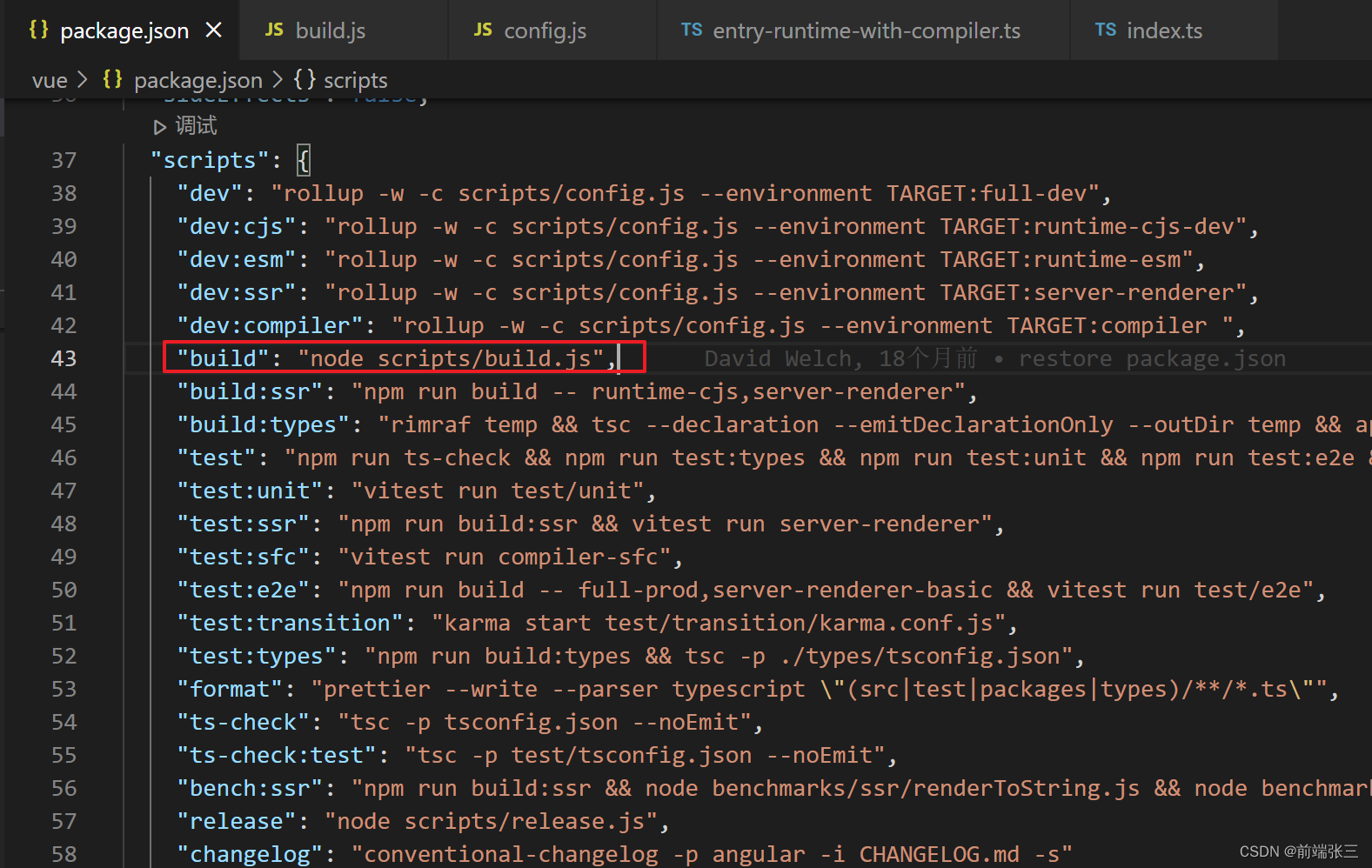Image resolution: width=1372 pixels, height=868 pixels.
Task: Click the "dev:ssr" script key
Action: click(x=237, y=292)
